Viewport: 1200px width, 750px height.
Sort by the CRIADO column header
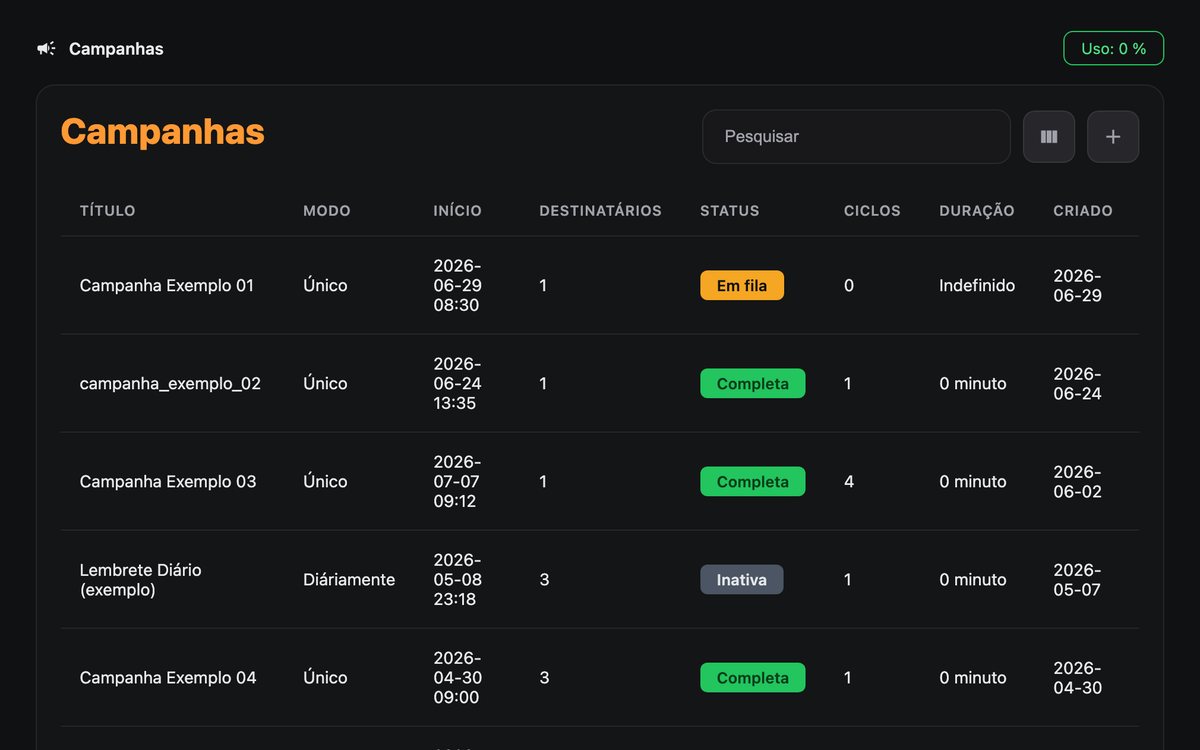point(1083,211)
